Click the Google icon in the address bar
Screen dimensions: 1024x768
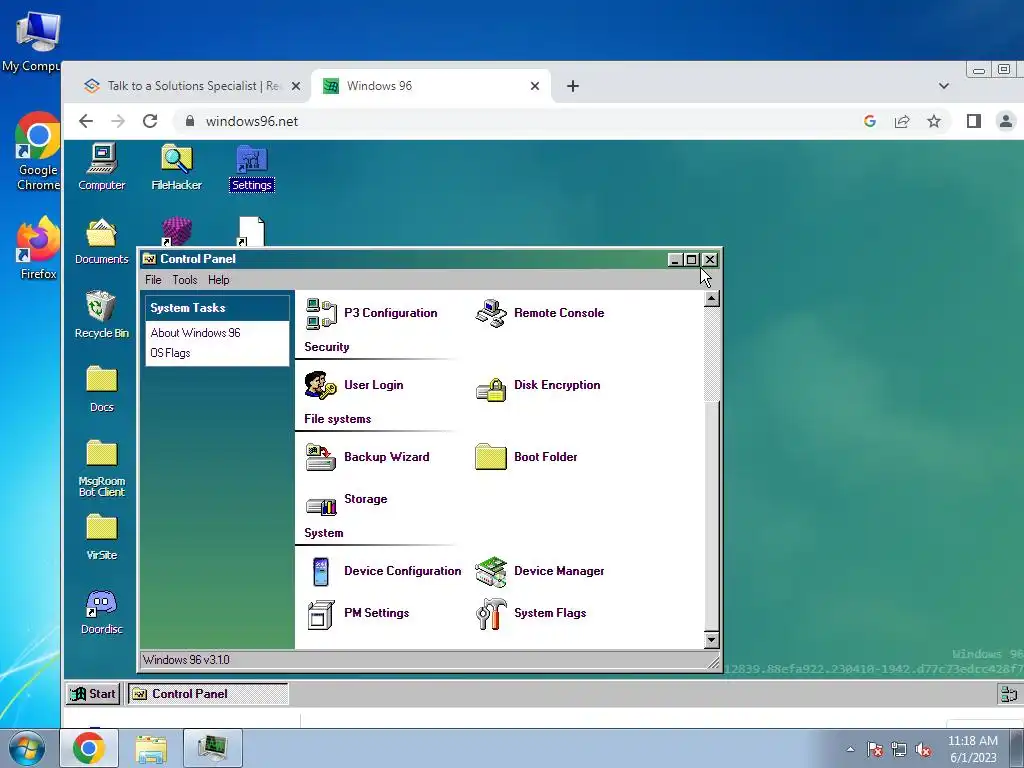[870, 121]
